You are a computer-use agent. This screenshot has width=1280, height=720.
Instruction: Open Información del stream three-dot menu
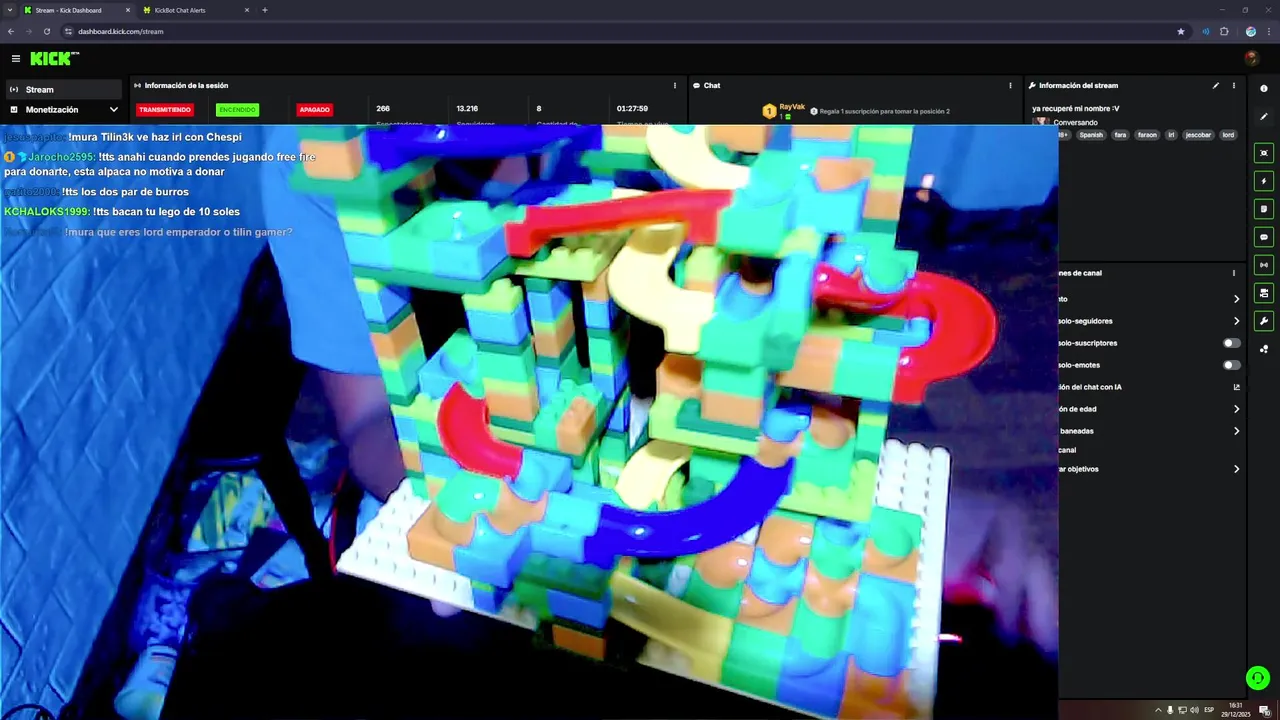1234,86
